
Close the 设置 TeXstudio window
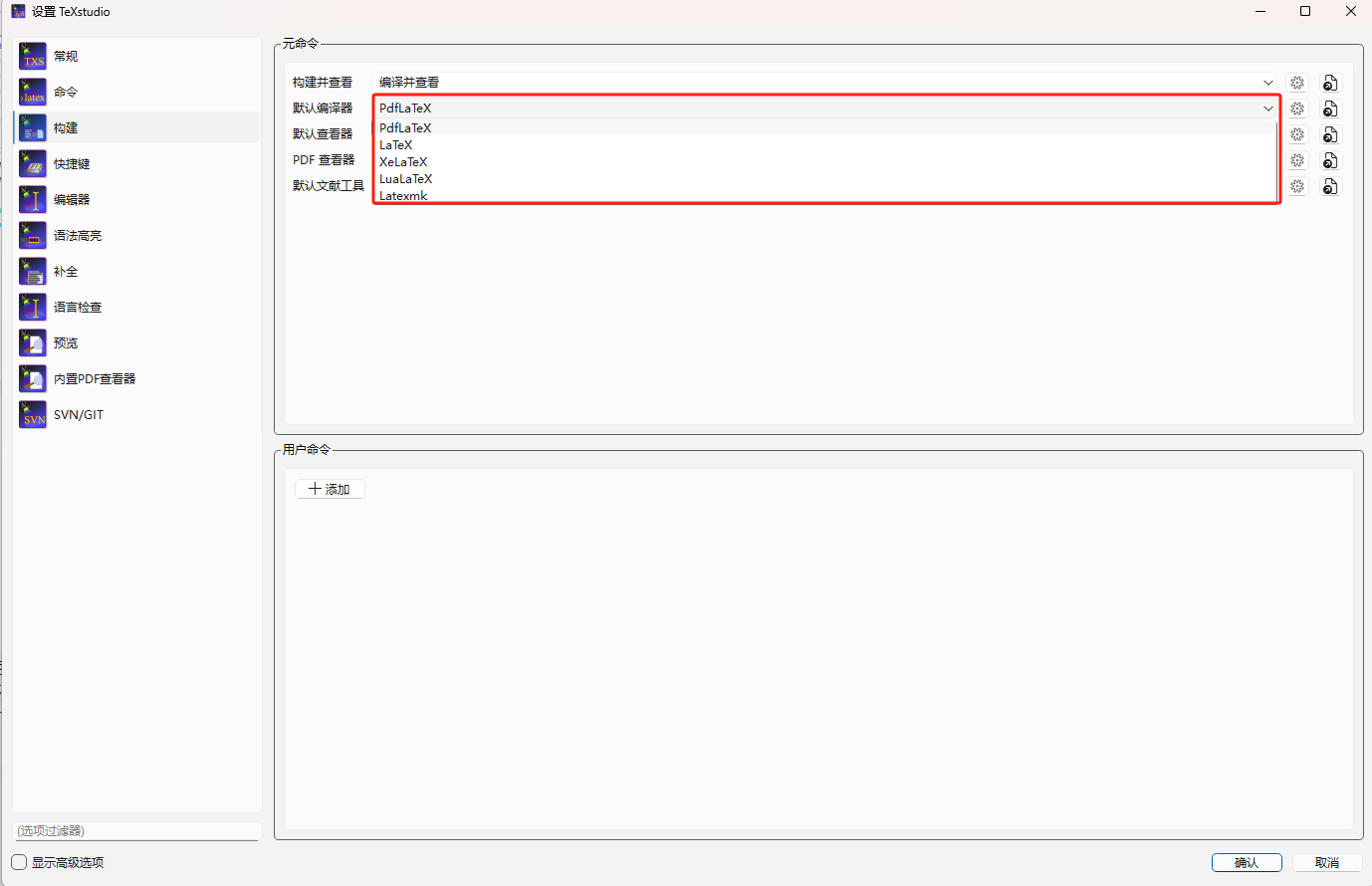tap(1350, 11)
